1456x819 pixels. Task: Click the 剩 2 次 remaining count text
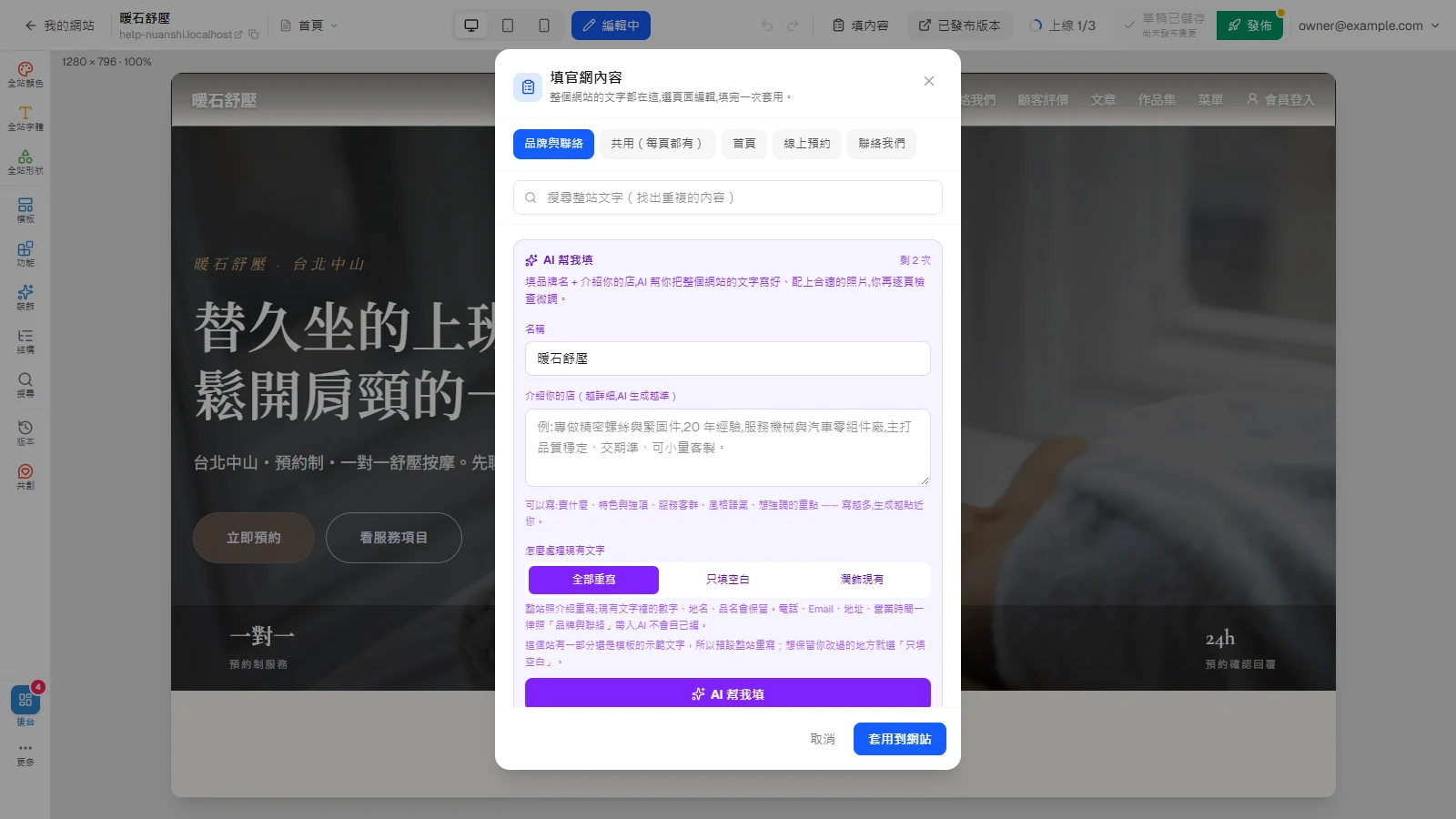pos(915,260)
